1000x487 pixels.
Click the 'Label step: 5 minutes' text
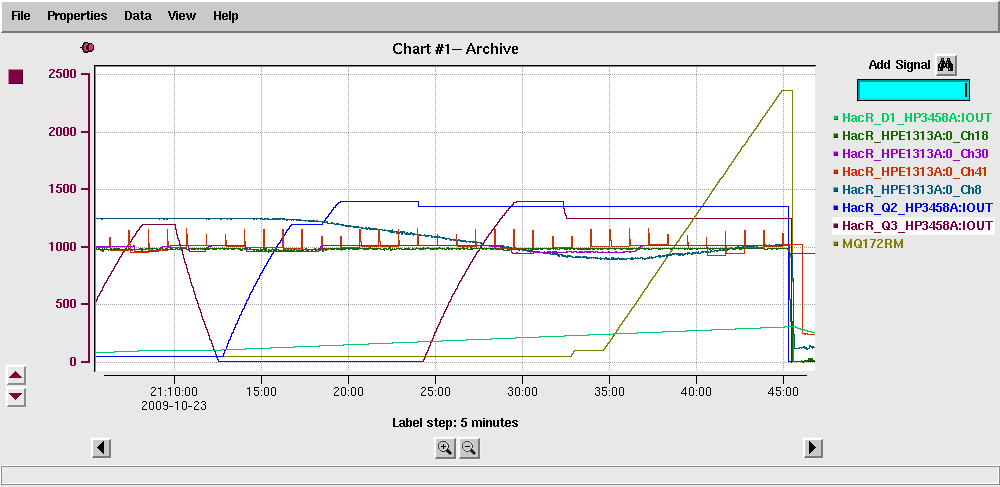(455, 423)
